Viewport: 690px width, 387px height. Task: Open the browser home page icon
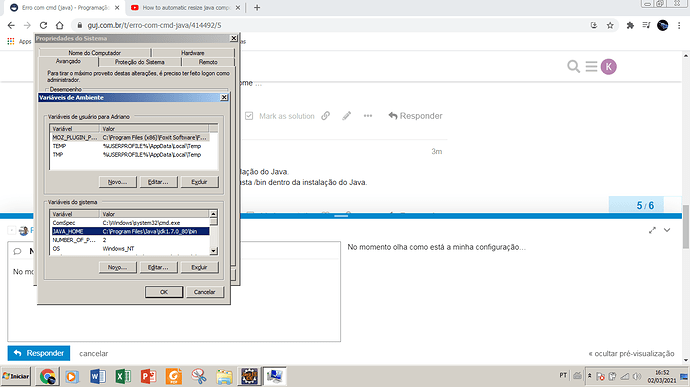coord(59,26)
